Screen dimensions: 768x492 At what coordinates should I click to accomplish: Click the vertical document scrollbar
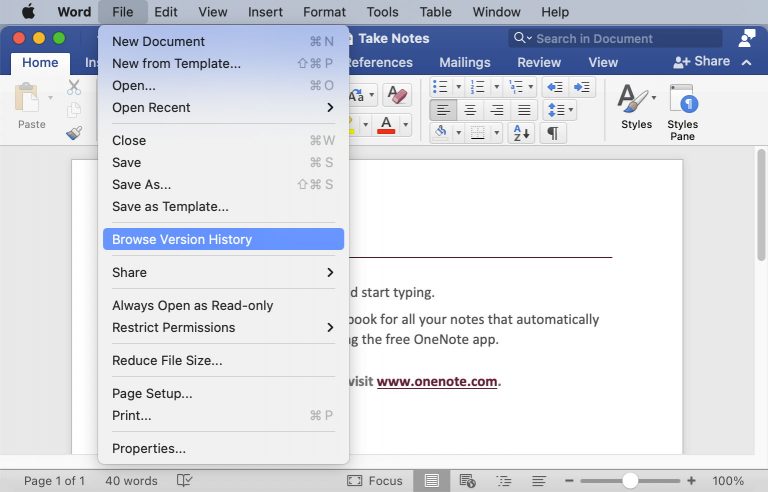pos(761,206)
